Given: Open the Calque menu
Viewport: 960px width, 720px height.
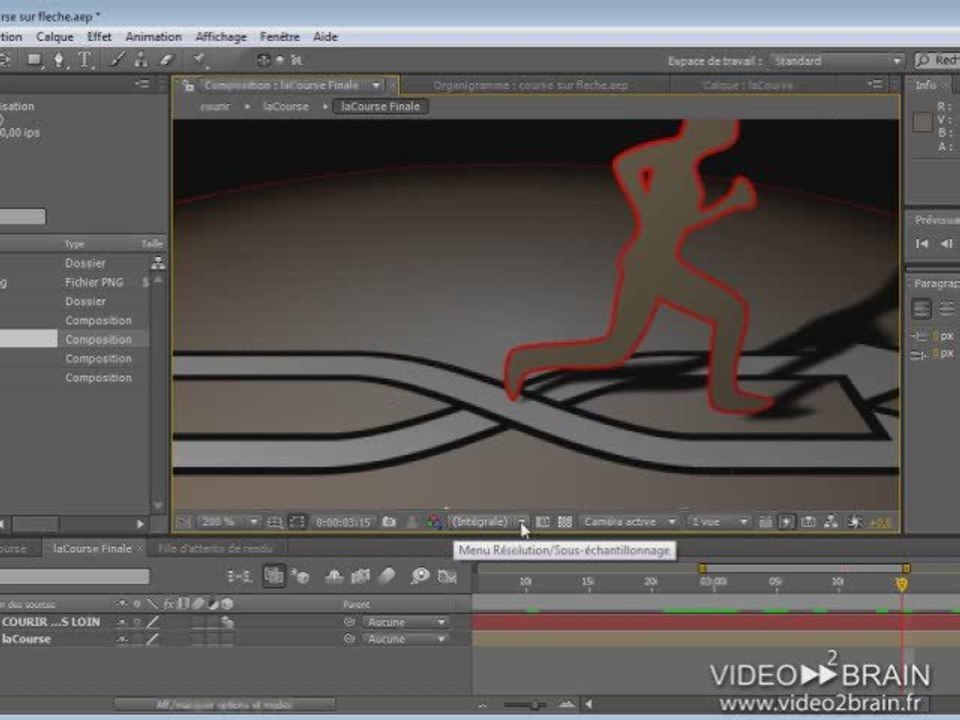Looking at the screenshot, I should [x=54, y=37].
